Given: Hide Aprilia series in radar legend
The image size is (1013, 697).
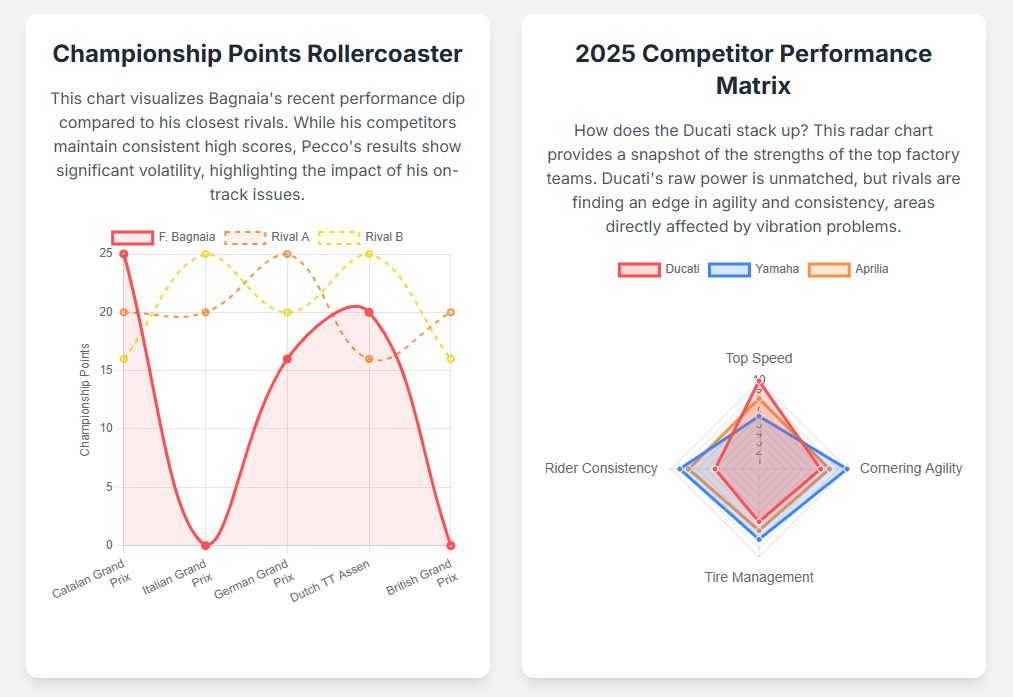Looking at the screenshot, I should pyautogui.click(x=829, y=269).
